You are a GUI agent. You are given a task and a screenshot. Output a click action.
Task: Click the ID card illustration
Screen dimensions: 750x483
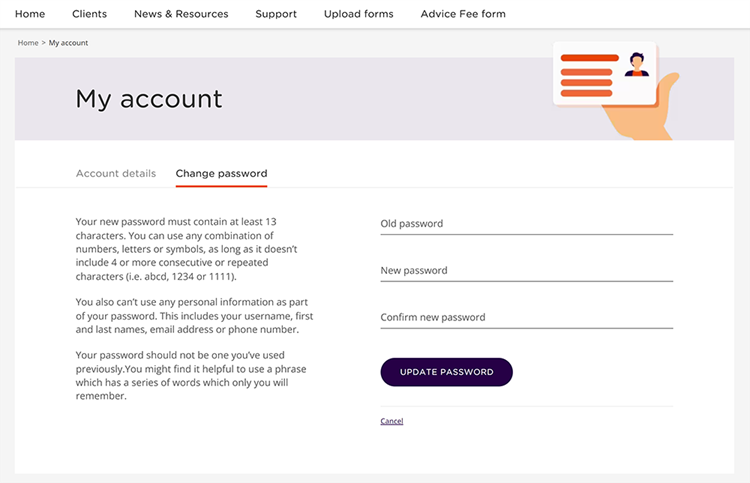click(x=604, y=74)
